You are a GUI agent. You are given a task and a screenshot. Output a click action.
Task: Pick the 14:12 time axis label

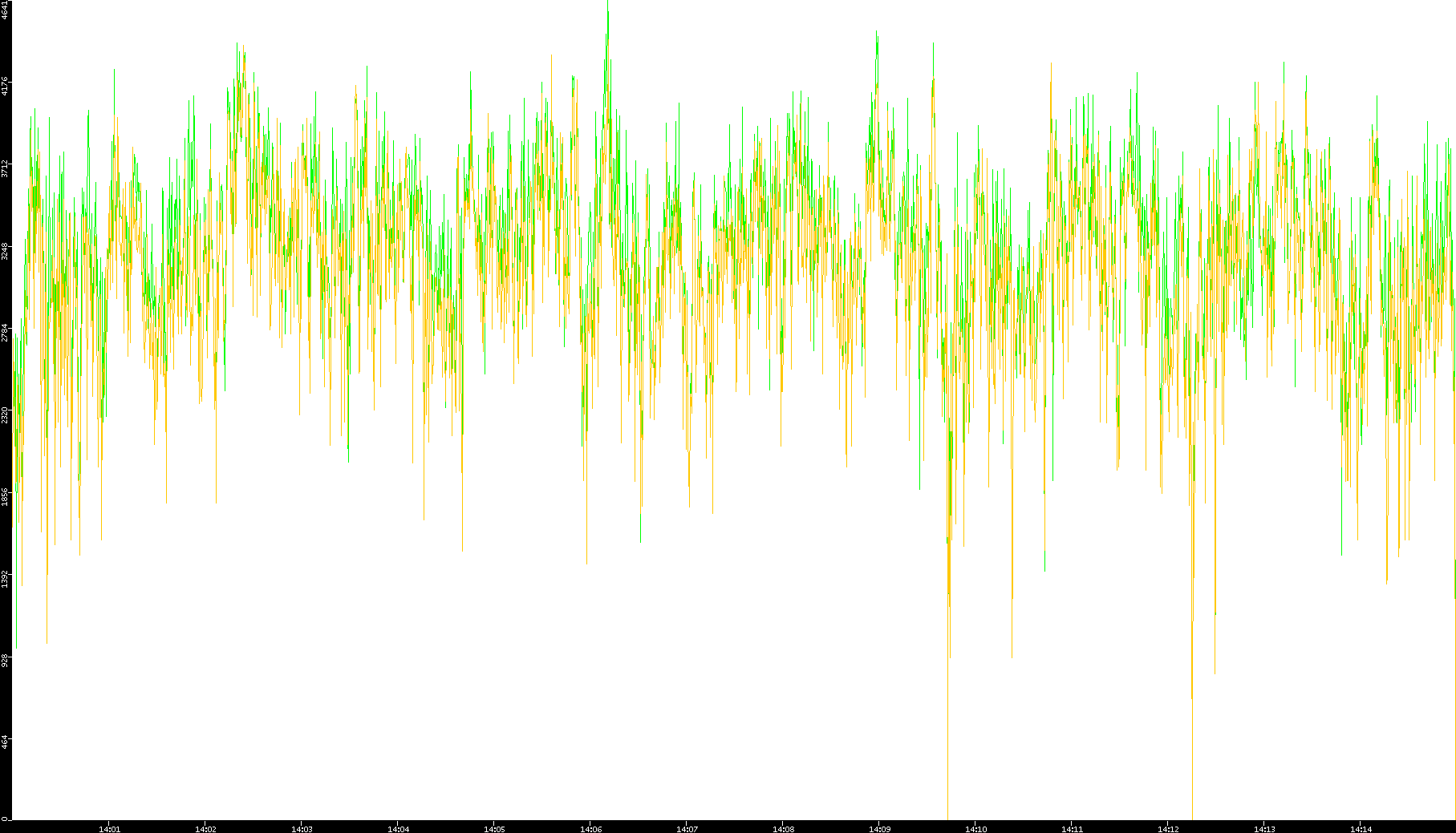pos(1168,829)
